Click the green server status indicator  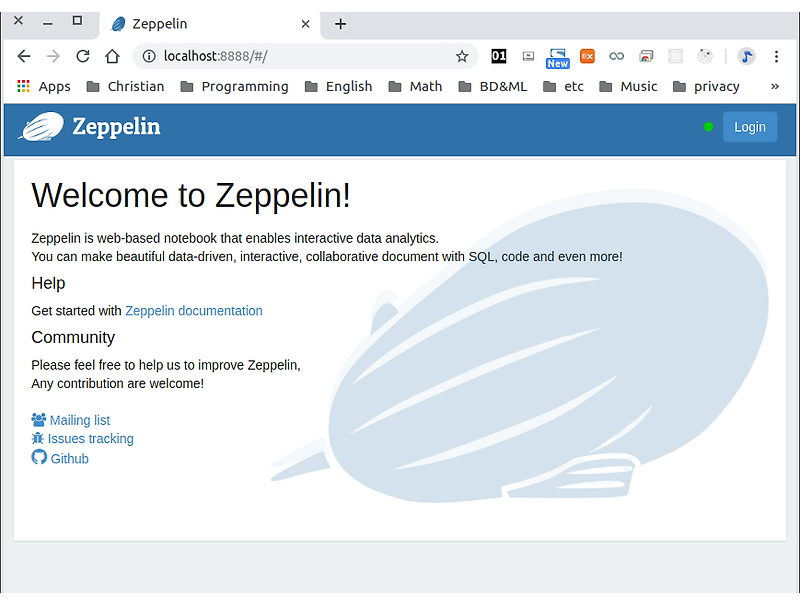708,127
